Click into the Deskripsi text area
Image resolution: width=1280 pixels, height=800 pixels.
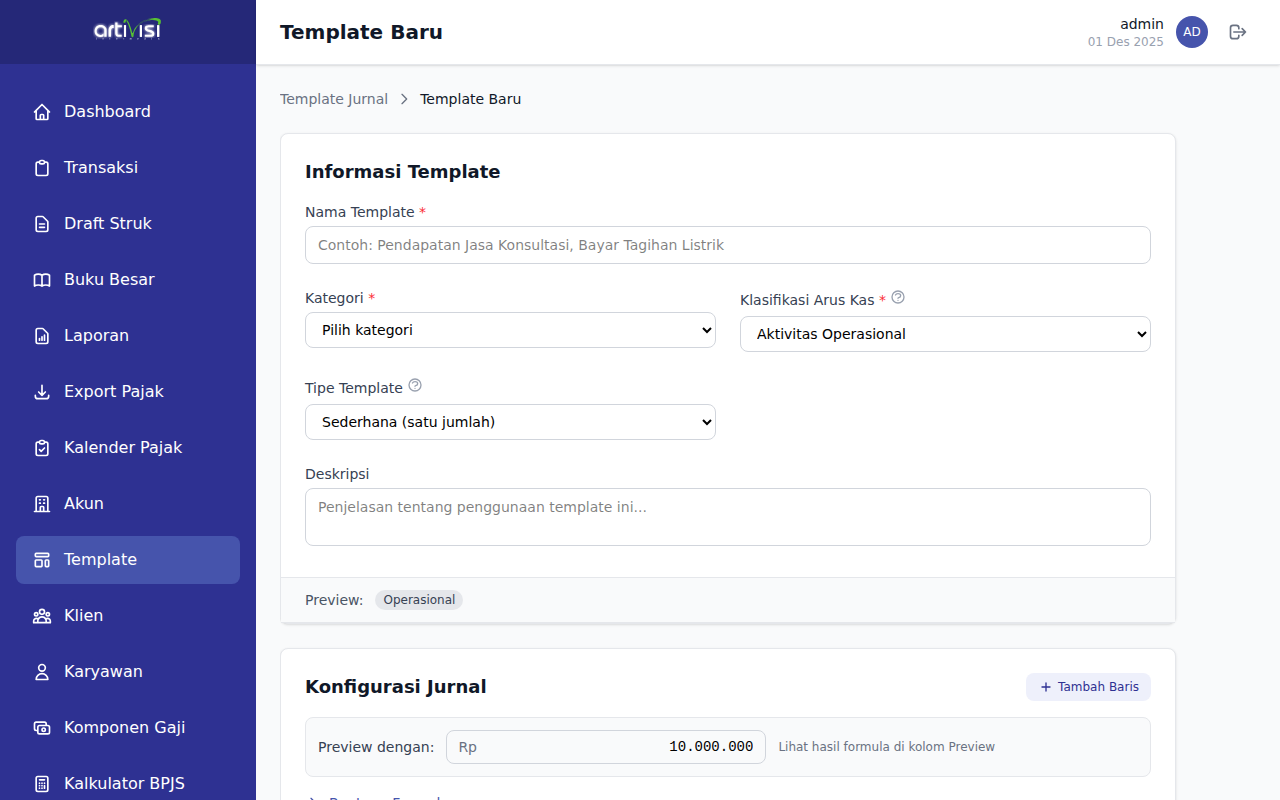(x=727, y=517)
